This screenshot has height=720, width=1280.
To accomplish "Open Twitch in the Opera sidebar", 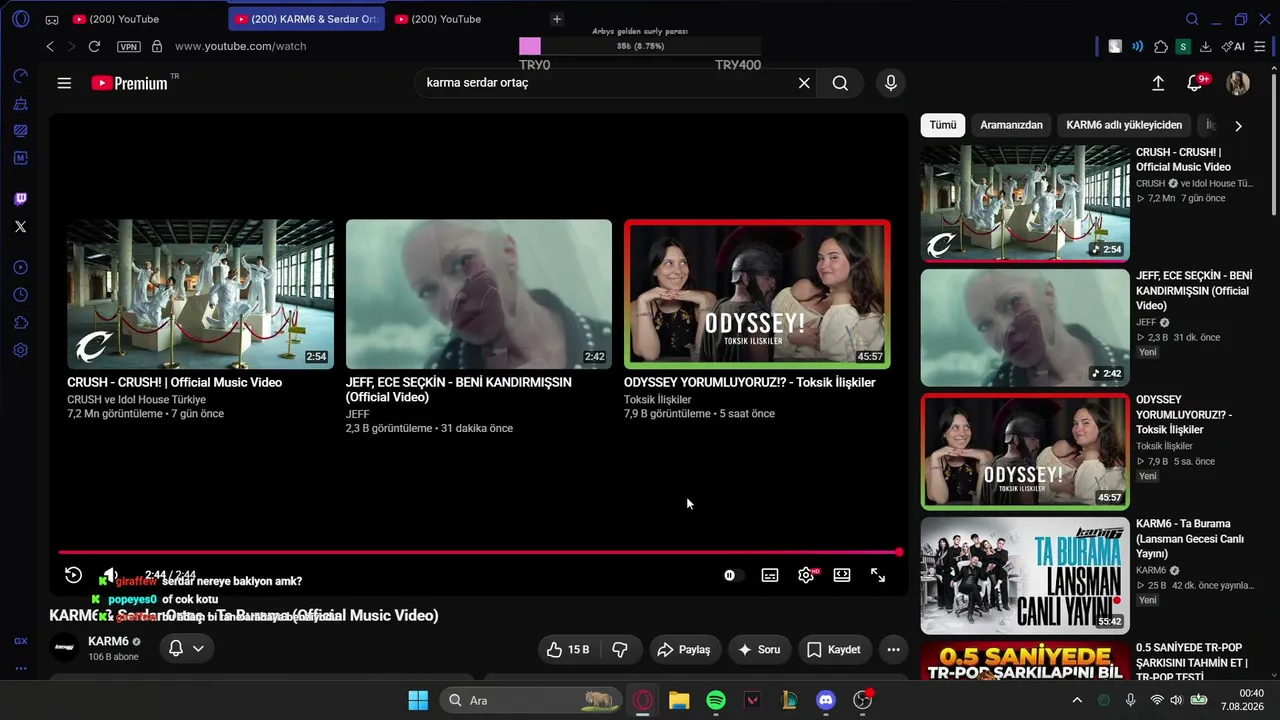I will 20,199.
